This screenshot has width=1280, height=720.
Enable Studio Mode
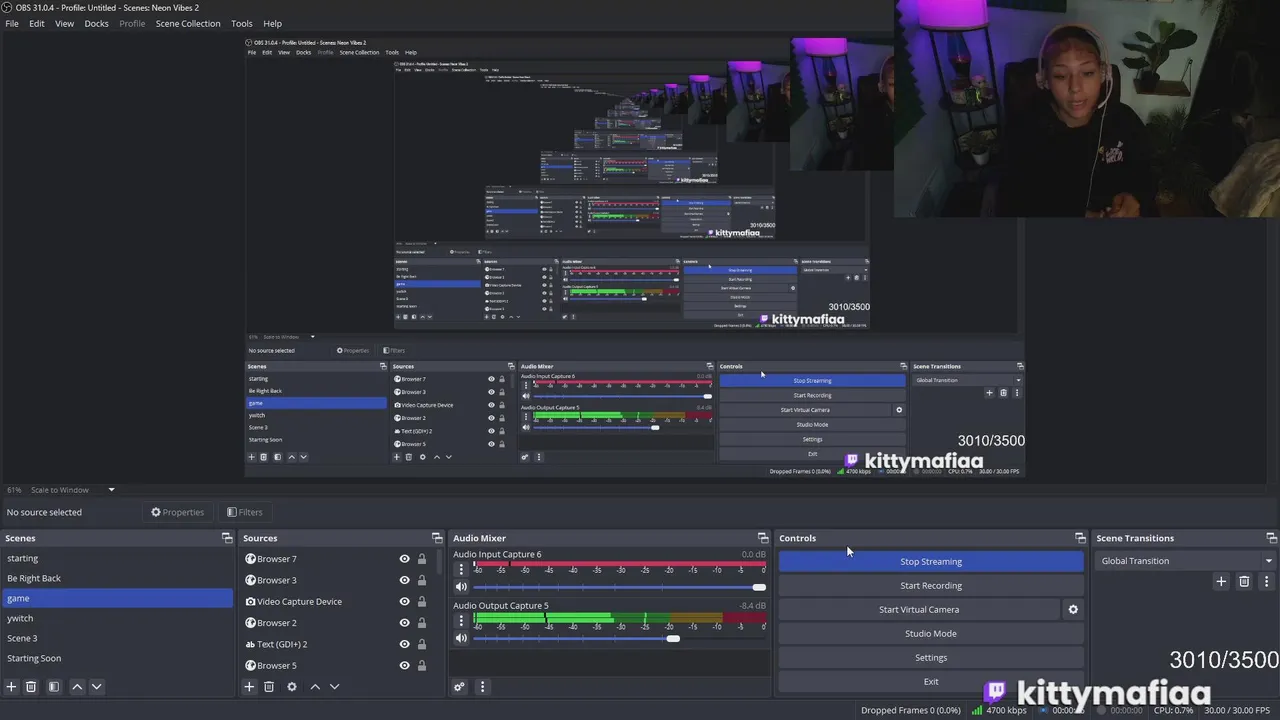tap(931, 633)
